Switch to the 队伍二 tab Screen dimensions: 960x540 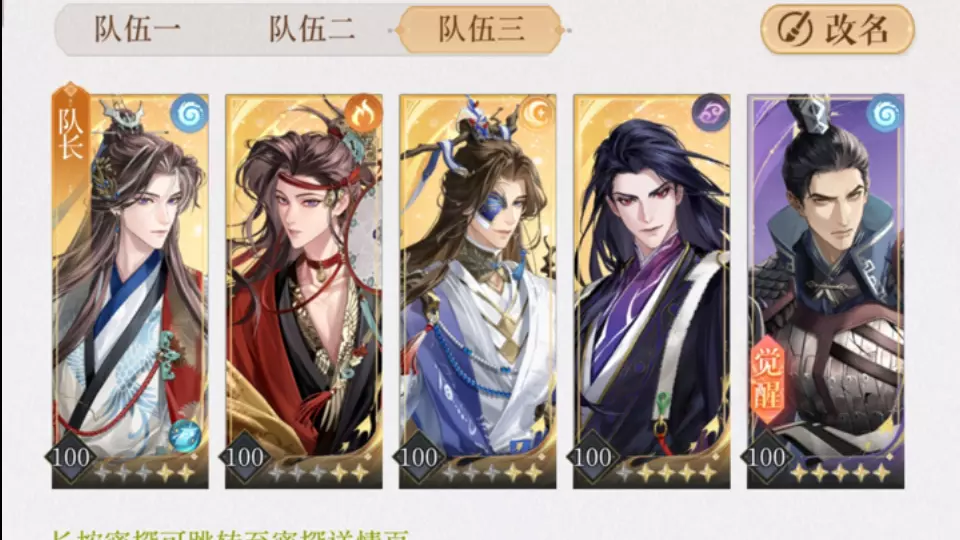pyautogui.click(x=312, y=29)
